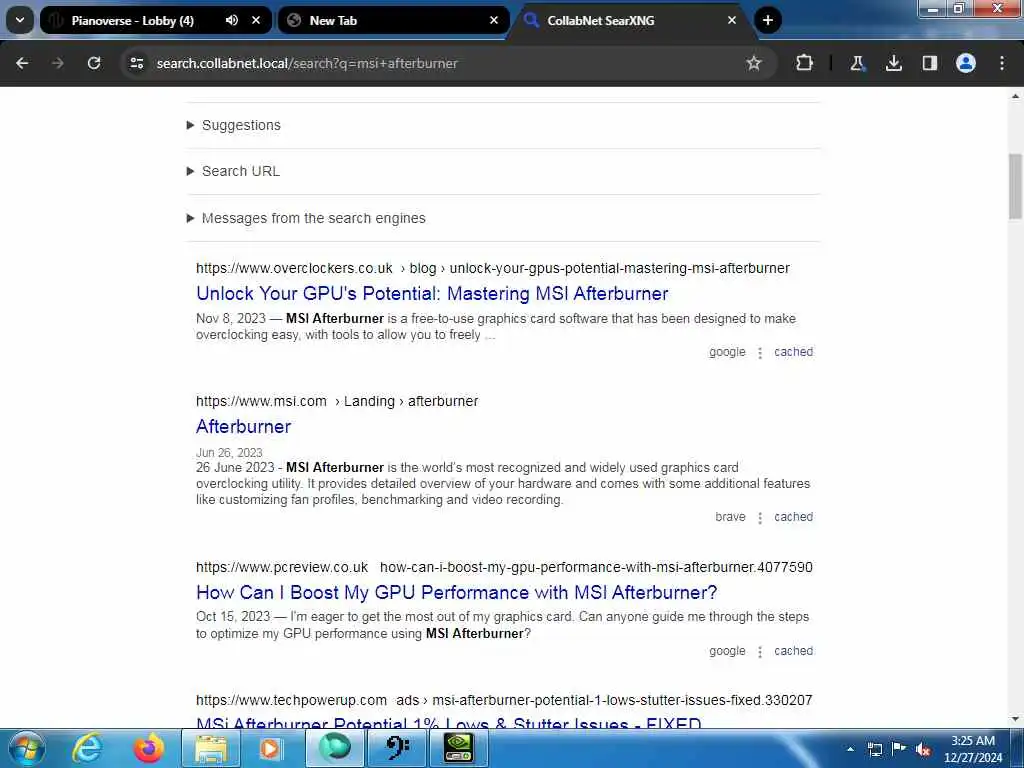Image resolution: width=1024 pixels, height=768 pixels.
Task: Click the www.pcreview.co.uk result URL
Action: pos(504,567)
